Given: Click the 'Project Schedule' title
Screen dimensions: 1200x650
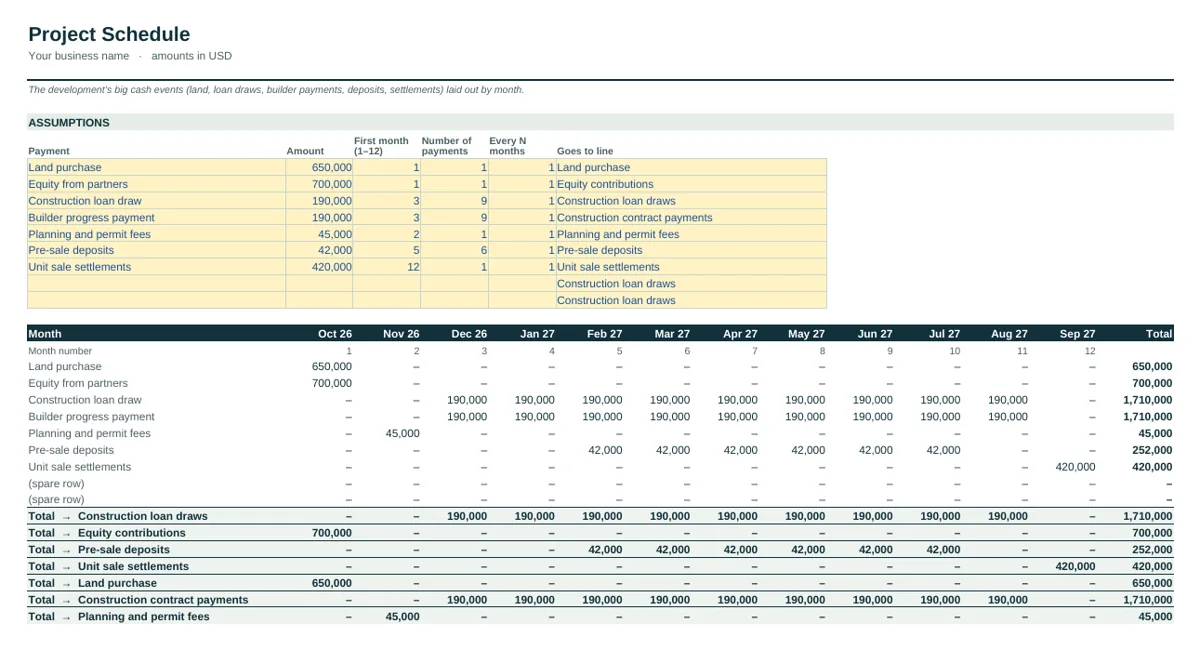Looking at the screenshot, I should pos(109,34).
